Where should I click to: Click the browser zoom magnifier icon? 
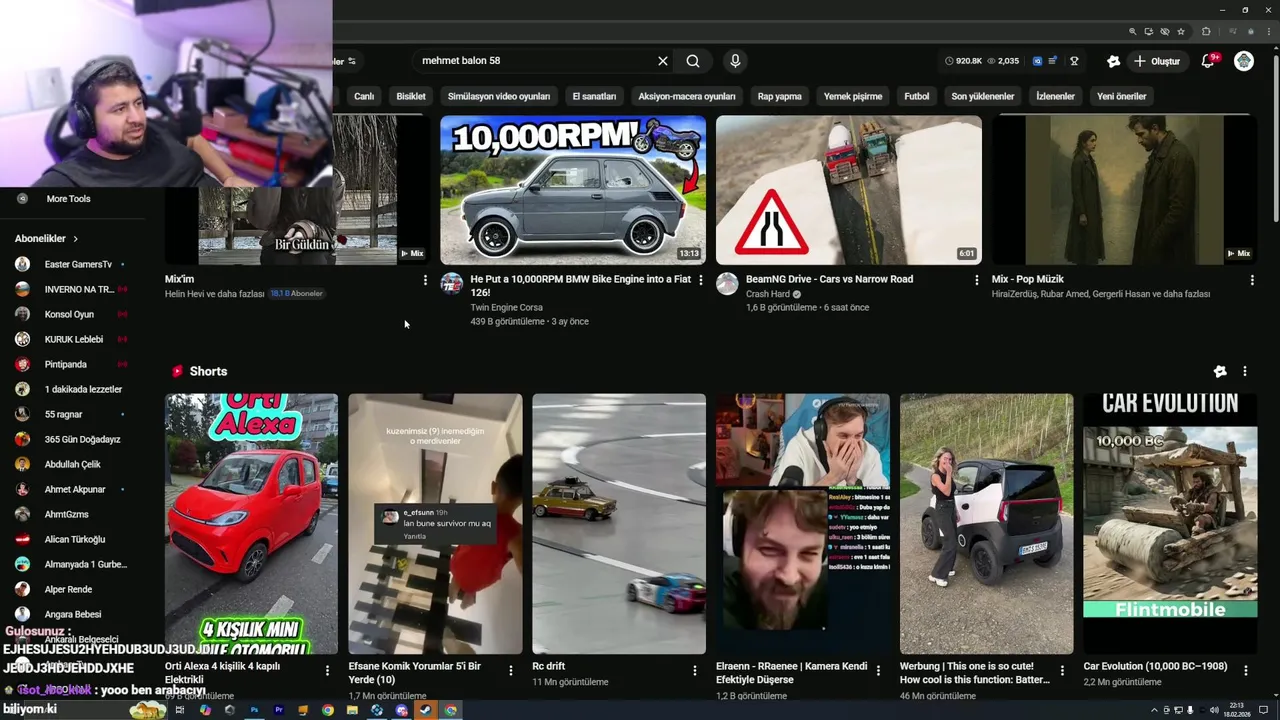click(1132, 32)
